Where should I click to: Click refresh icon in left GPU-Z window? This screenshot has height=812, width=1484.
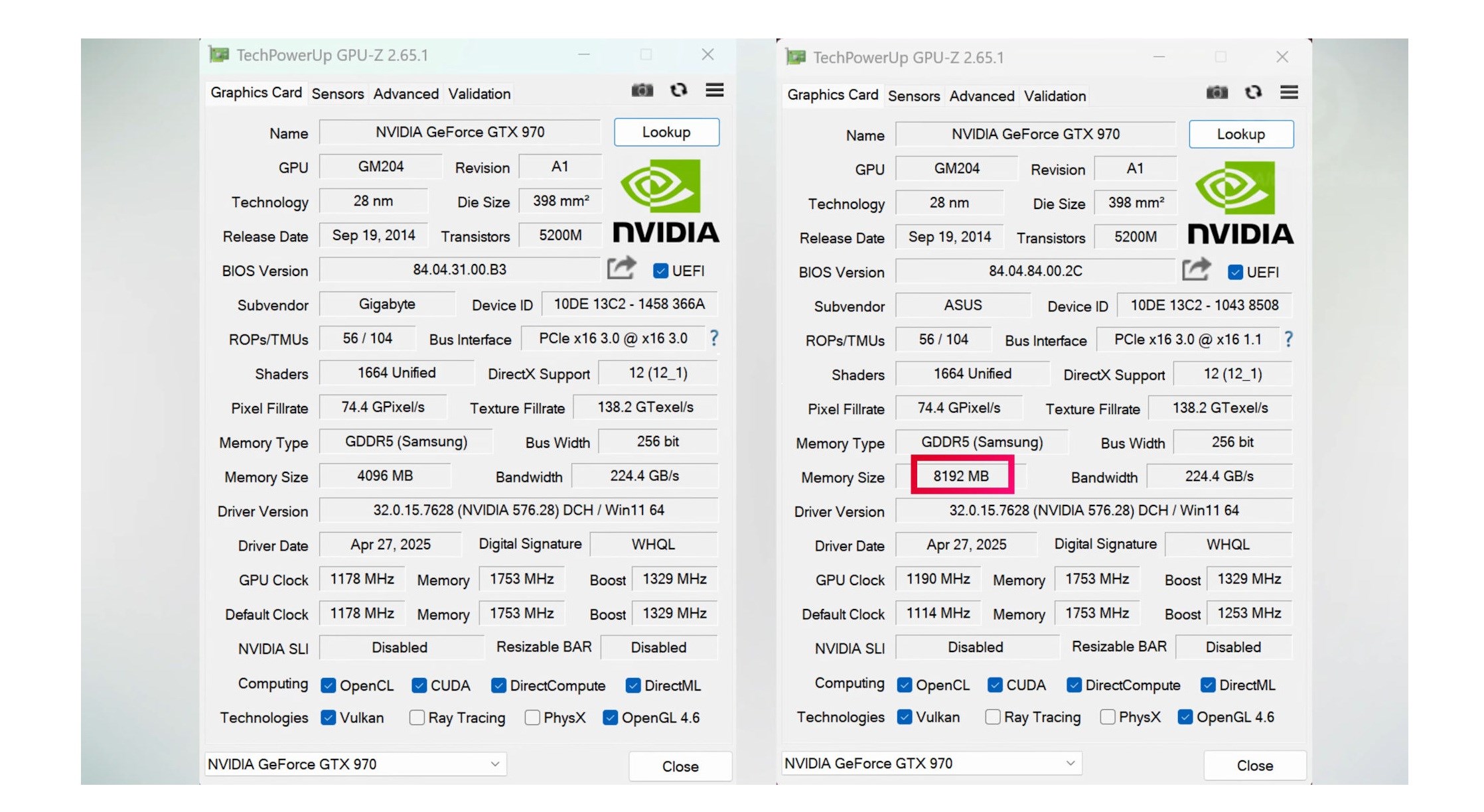click(678, 90)
